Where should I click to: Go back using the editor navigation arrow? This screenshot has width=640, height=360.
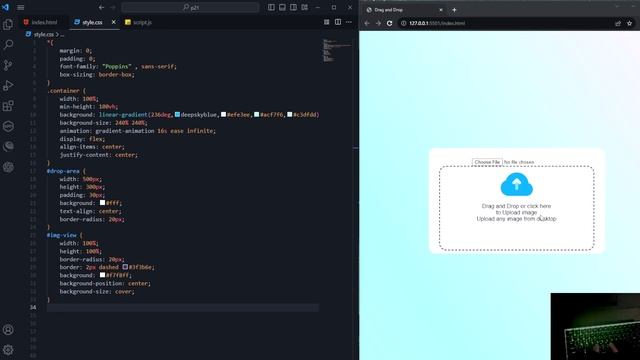click(101, 7)
